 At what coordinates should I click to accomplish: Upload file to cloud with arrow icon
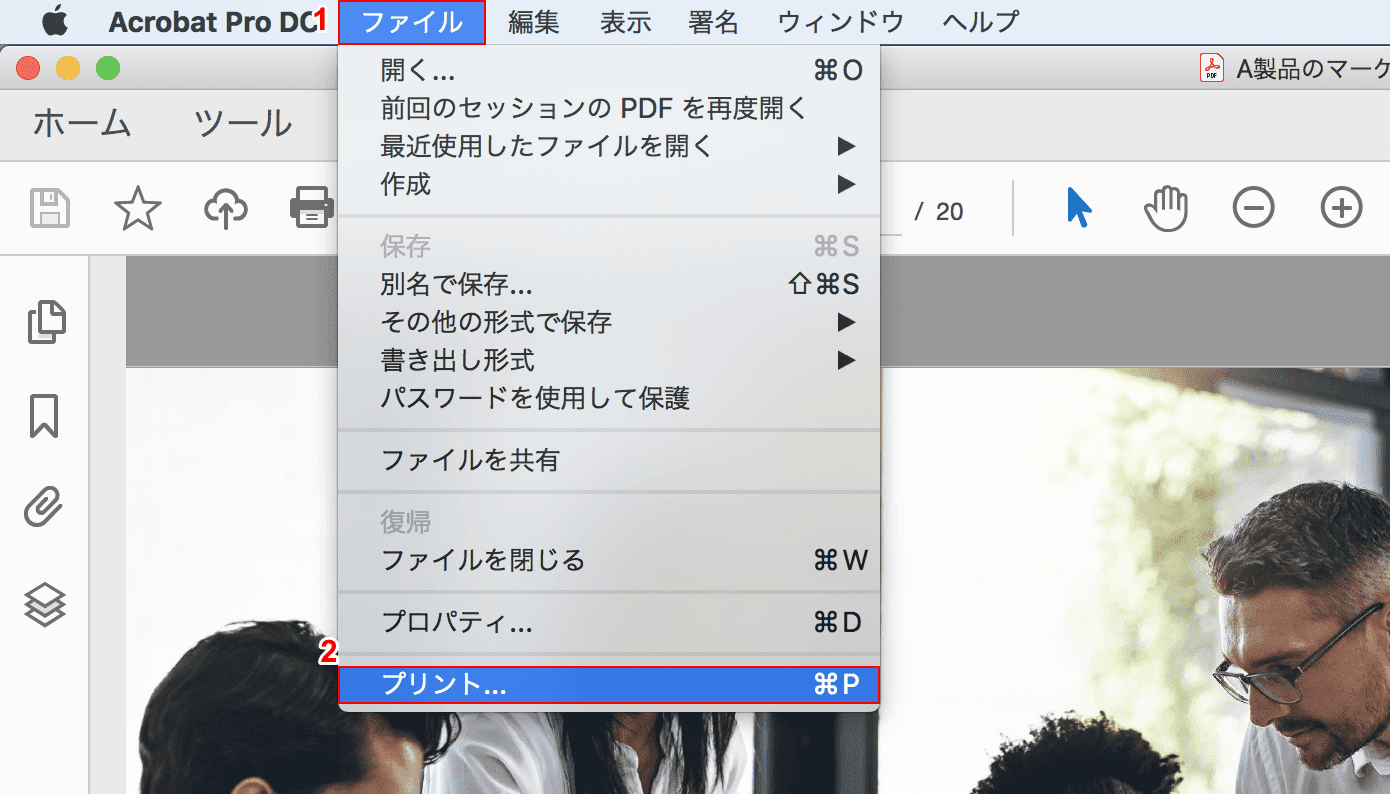point(226,209)
